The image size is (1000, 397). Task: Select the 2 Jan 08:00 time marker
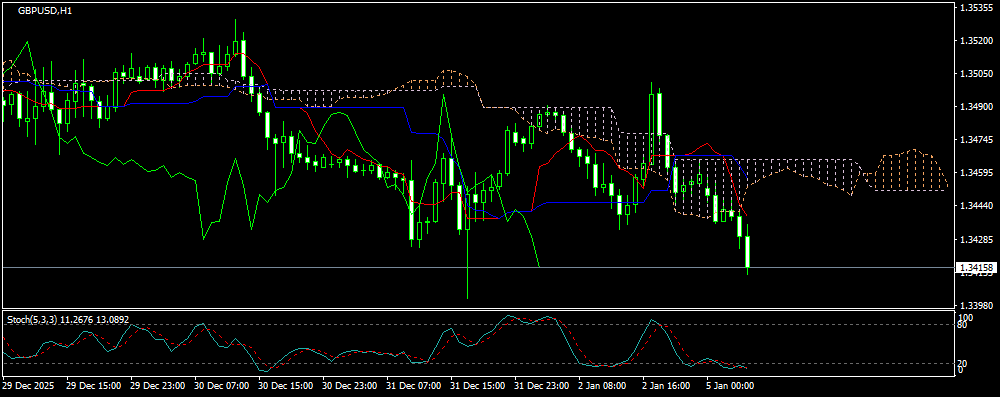[x=603, y=386]
